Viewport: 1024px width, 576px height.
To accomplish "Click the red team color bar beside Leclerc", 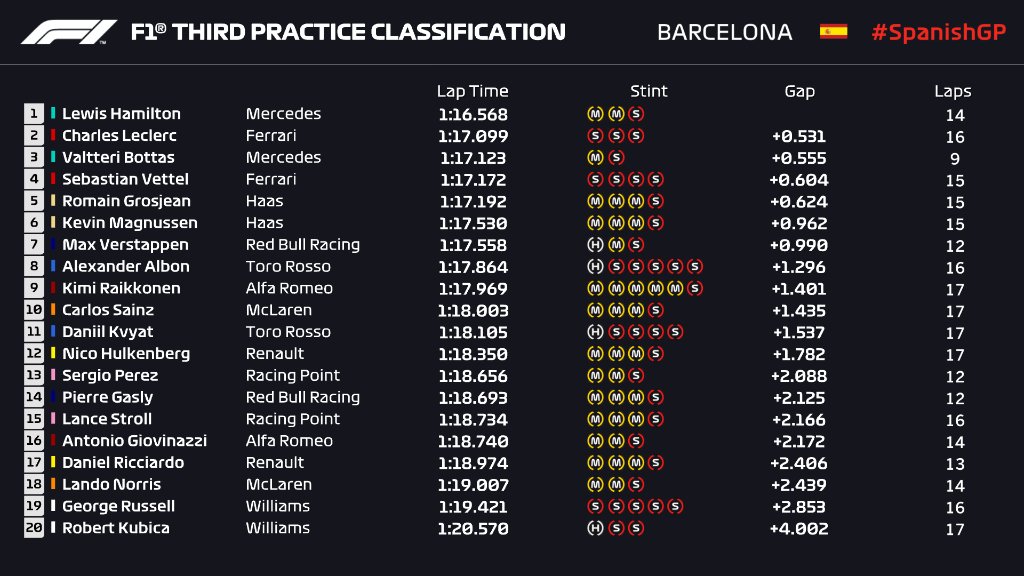I will pyautogui.click(x=53, y=136).
